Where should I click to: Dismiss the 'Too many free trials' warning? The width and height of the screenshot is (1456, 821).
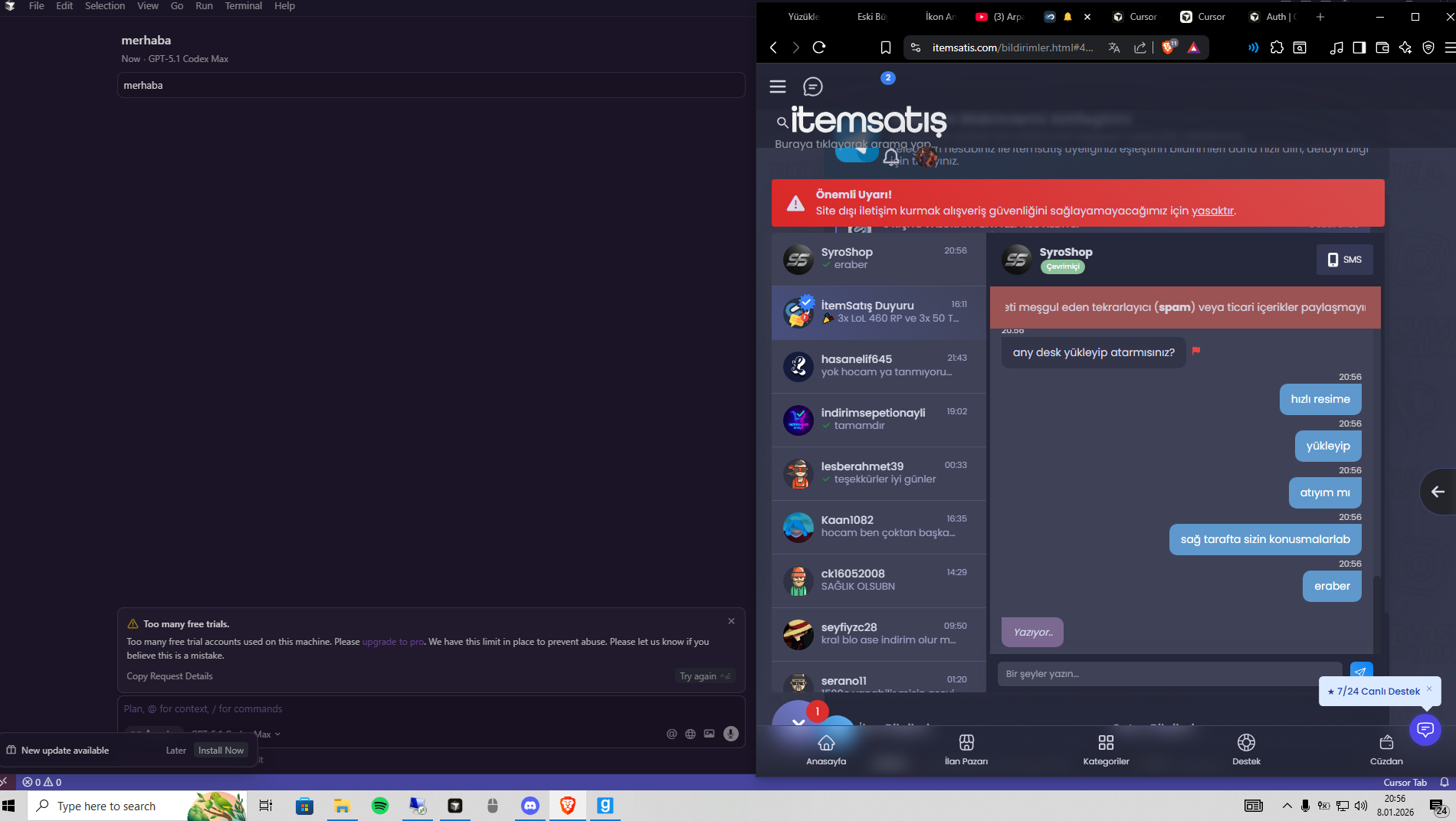click(x=731, y=621)
